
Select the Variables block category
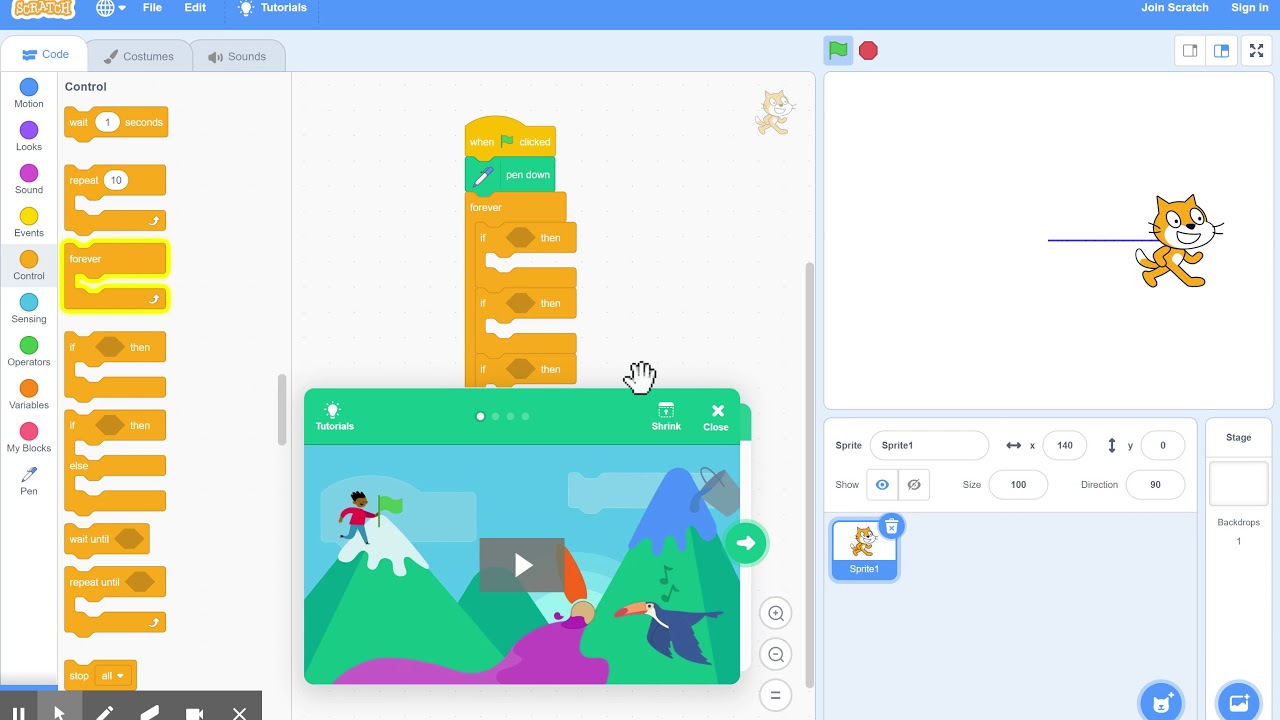tap(29, 395)
